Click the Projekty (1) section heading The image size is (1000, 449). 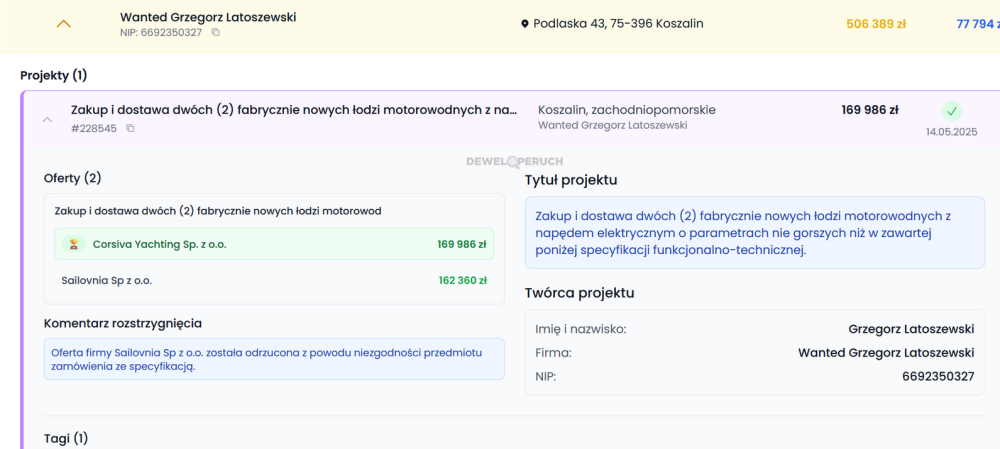pyautogui.click(x=54, y=75)
